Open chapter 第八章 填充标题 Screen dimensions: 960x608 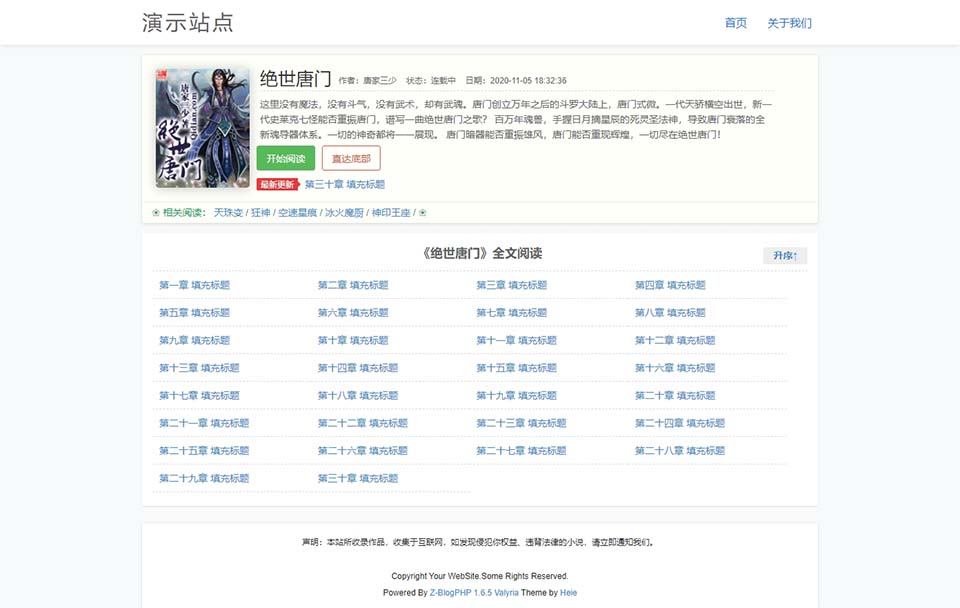pyautogui.click(x=670, y=313)
